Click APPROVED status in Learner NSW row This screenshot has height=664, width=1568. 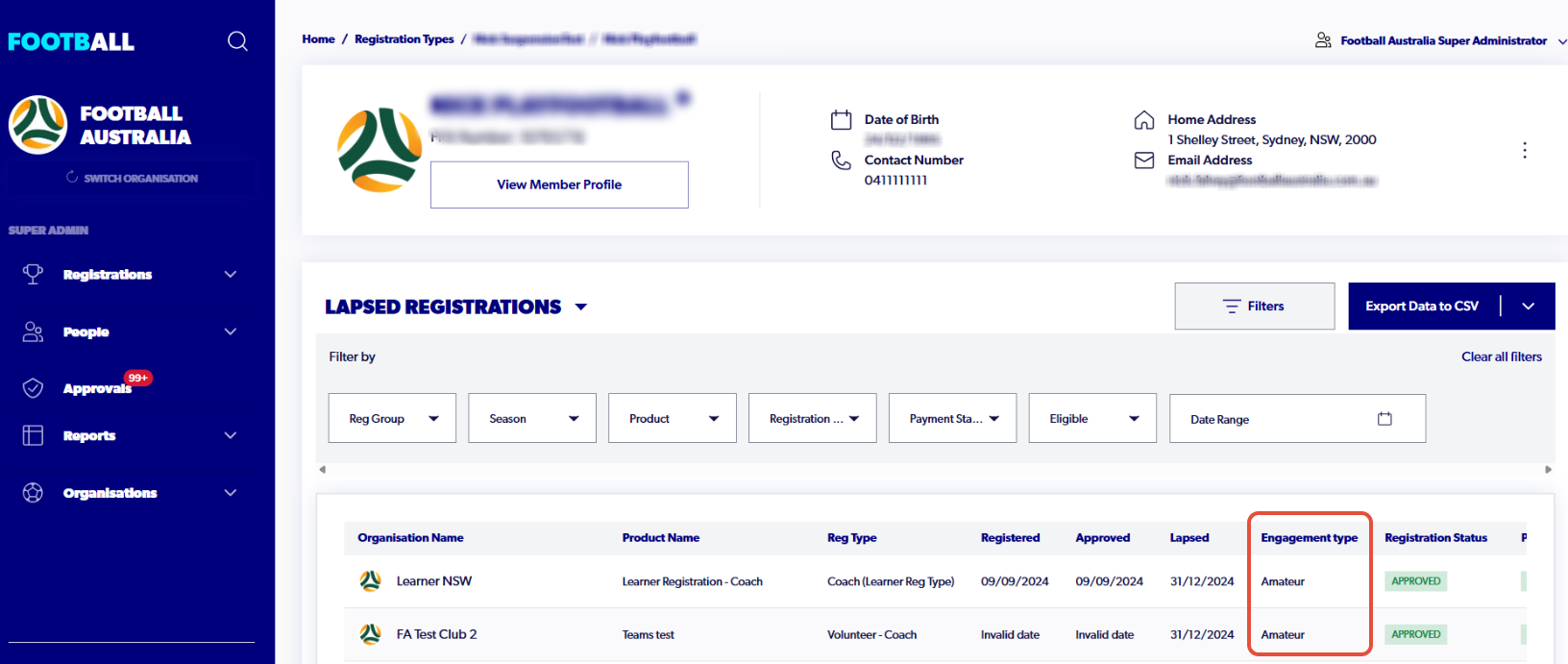(1416, 581)
